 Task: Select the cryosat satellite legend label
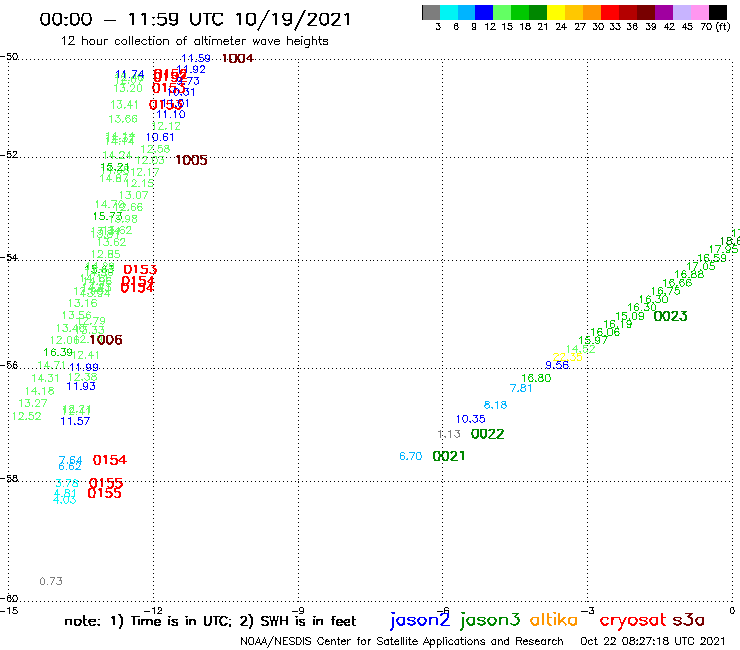coord(632,620)
